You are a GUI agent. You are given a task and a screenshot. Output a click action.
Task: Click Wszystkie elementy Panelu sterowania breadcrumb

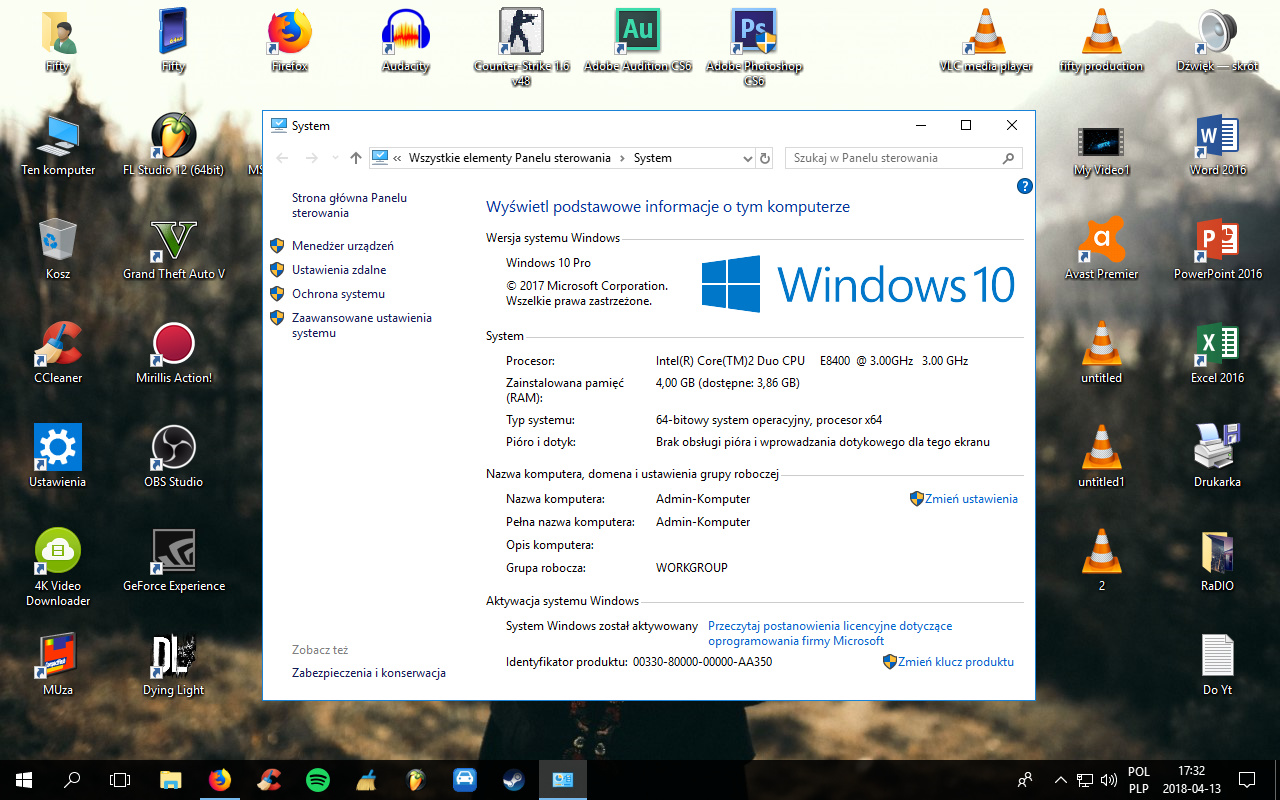click(x=510, y=158)
